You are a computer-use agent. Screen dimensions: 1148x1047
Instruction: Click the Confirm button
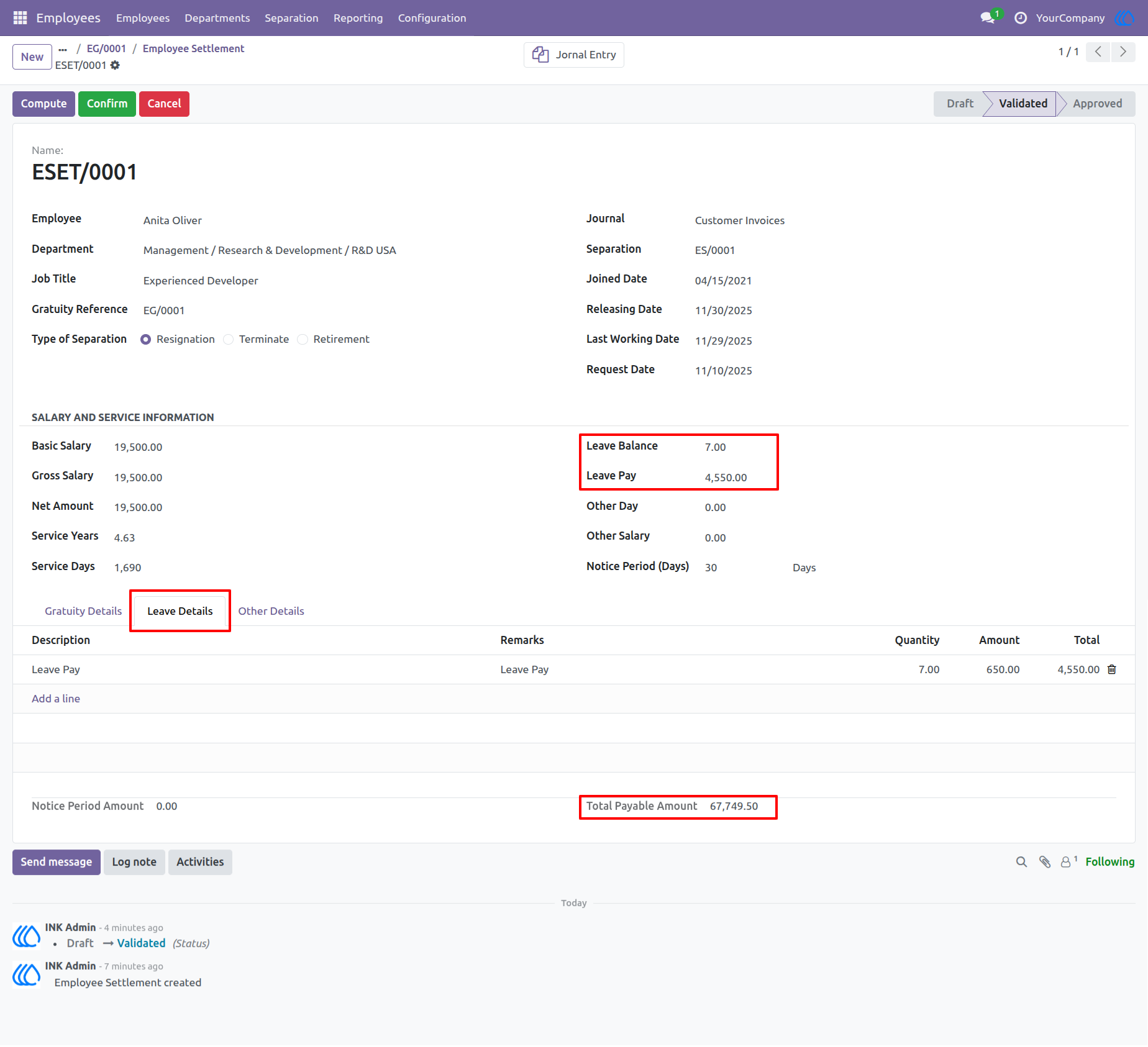coord(107,104)
